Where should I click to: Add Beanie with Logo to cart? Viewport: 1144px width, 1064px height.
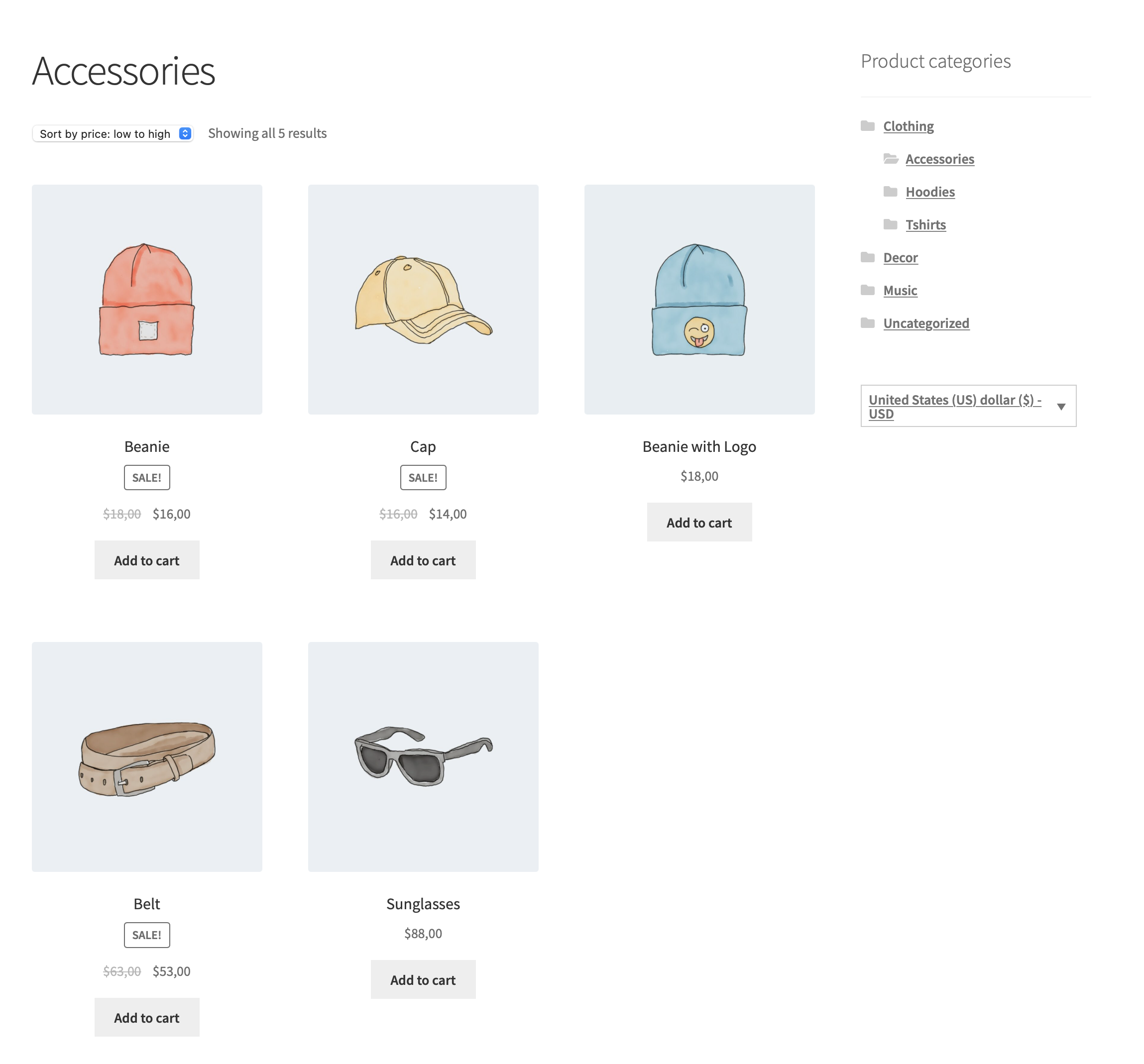pyautogui.click(x=699, y=522)
